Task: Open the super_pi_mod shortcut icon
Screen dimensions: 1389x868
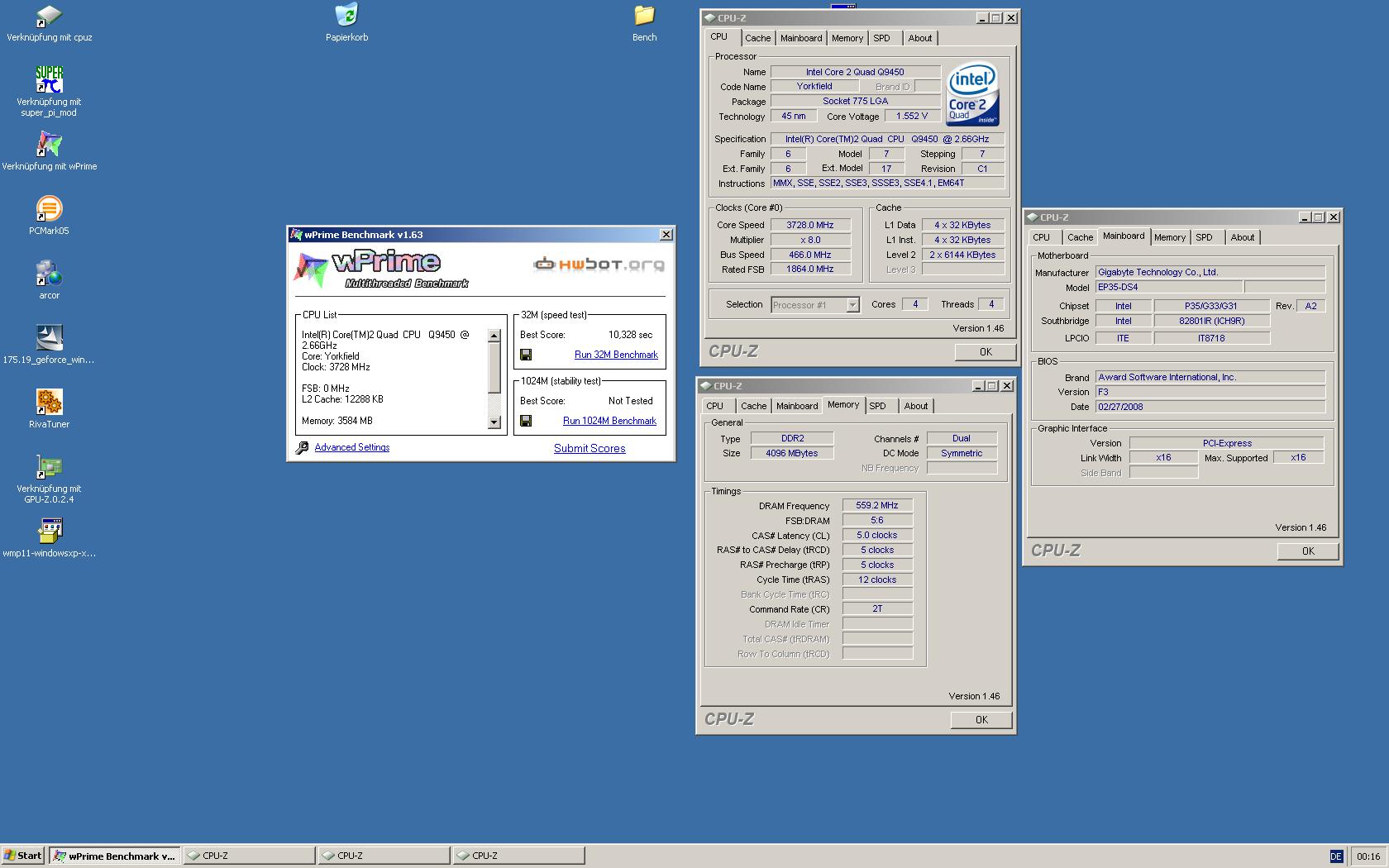Action: pyautogui.click(x=49, y=91)
